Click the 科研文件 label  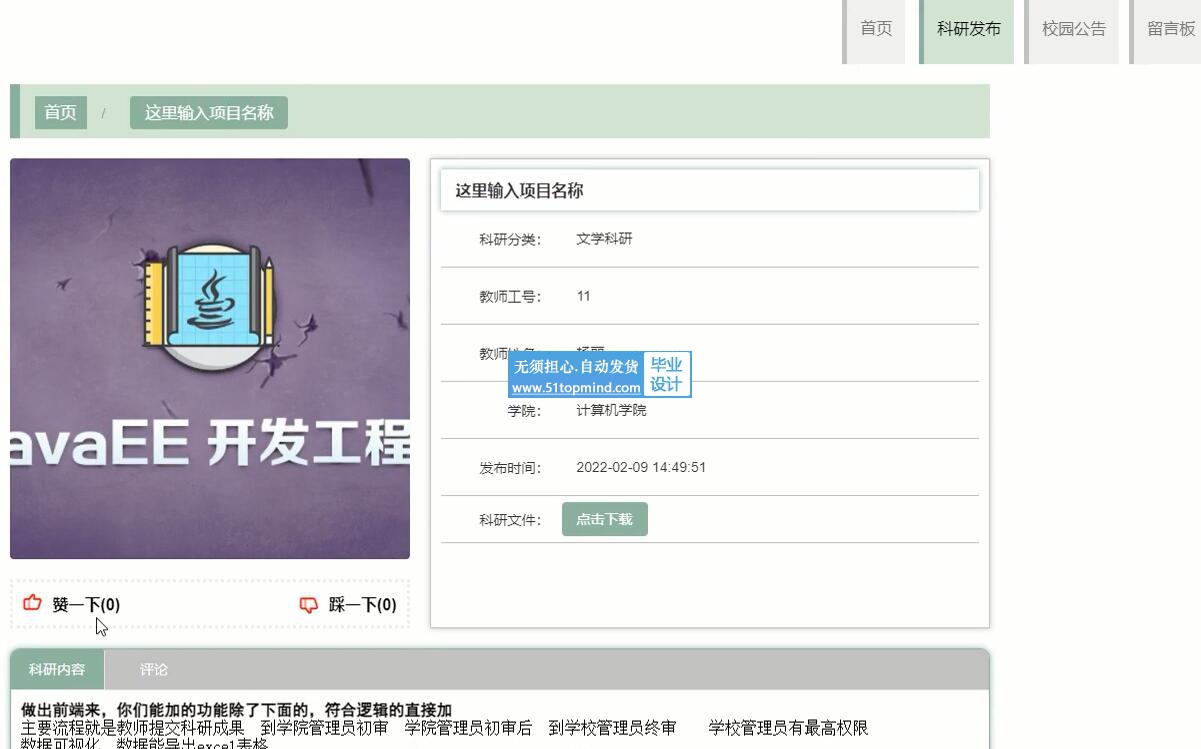(510, 519)
